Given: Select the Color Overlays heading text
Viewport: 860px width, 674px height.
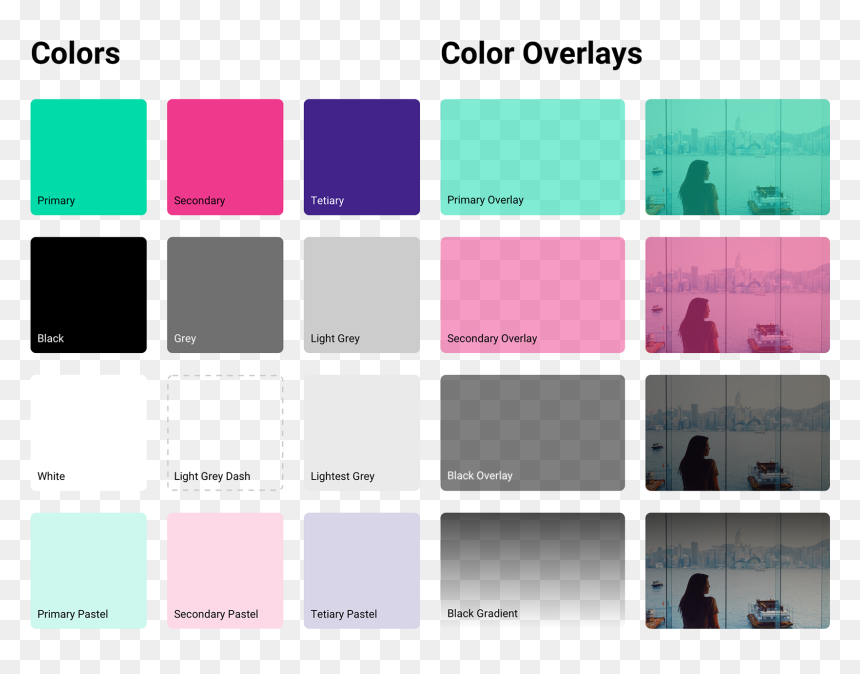Looking at the screenshot, I should click(x=541, y=54).
